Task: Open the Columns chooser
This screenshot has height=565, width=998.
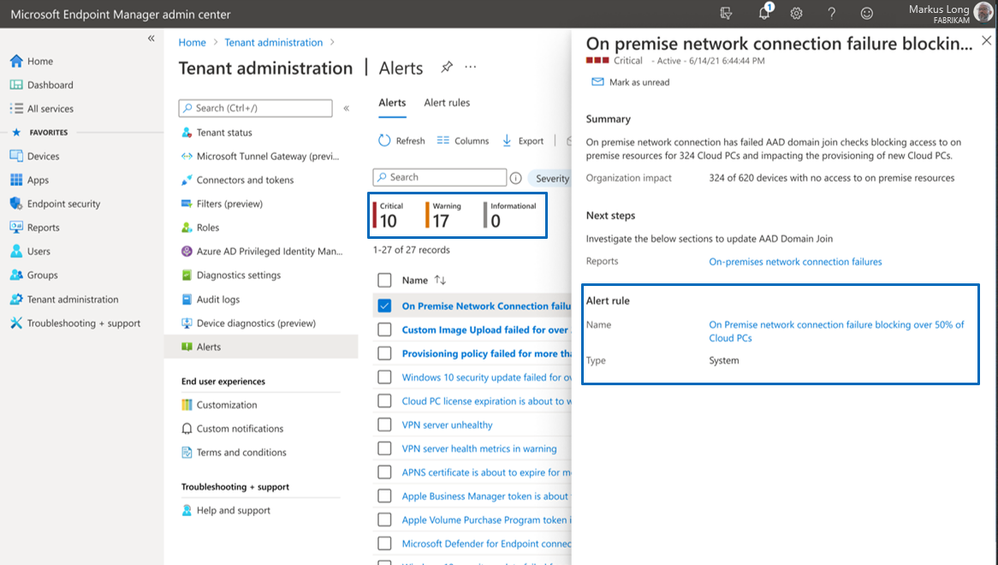Action: (463, 141)
